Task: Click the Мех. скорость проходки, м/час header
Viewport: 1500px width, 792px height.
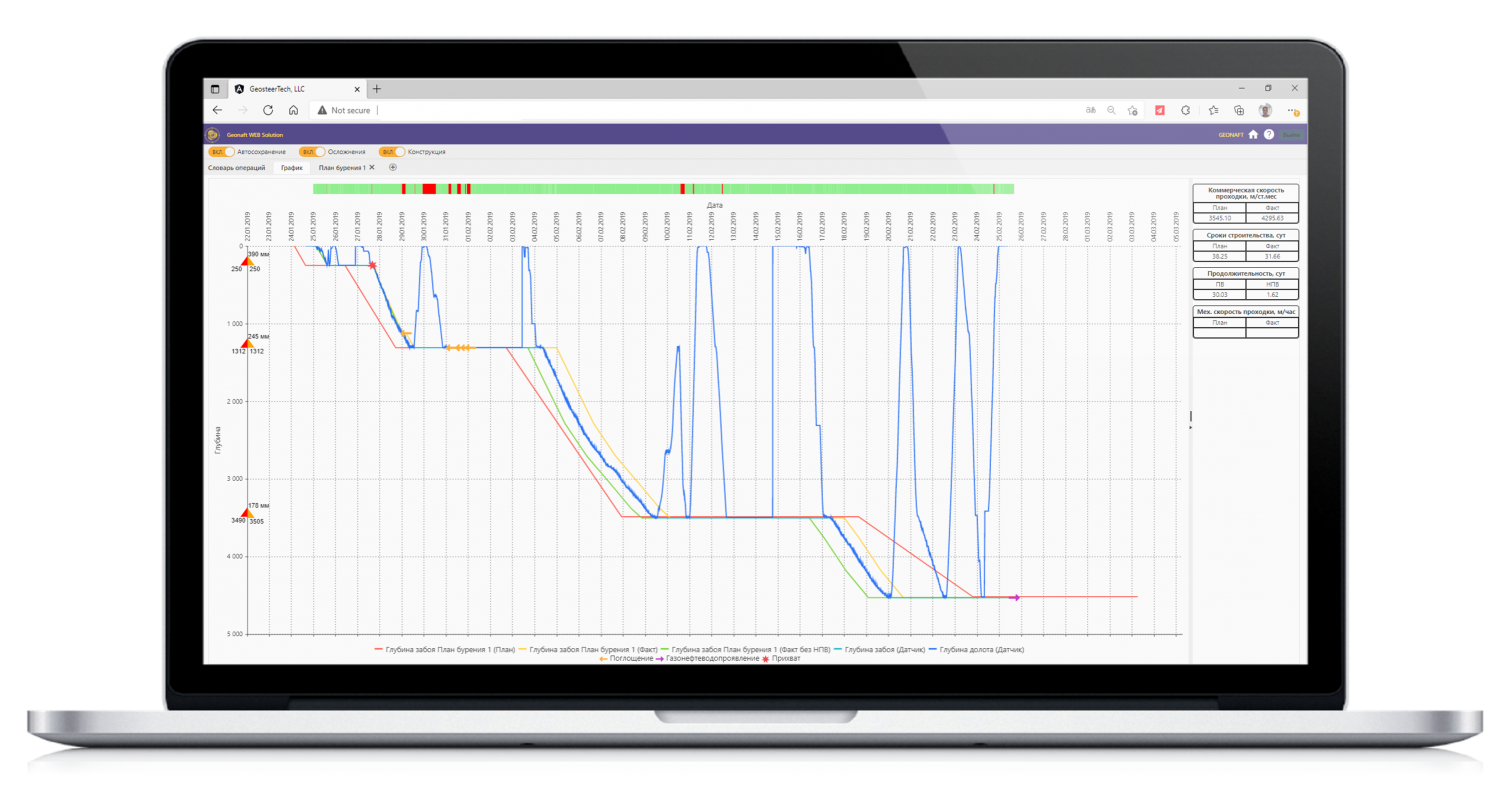Action: [1245, 312]
